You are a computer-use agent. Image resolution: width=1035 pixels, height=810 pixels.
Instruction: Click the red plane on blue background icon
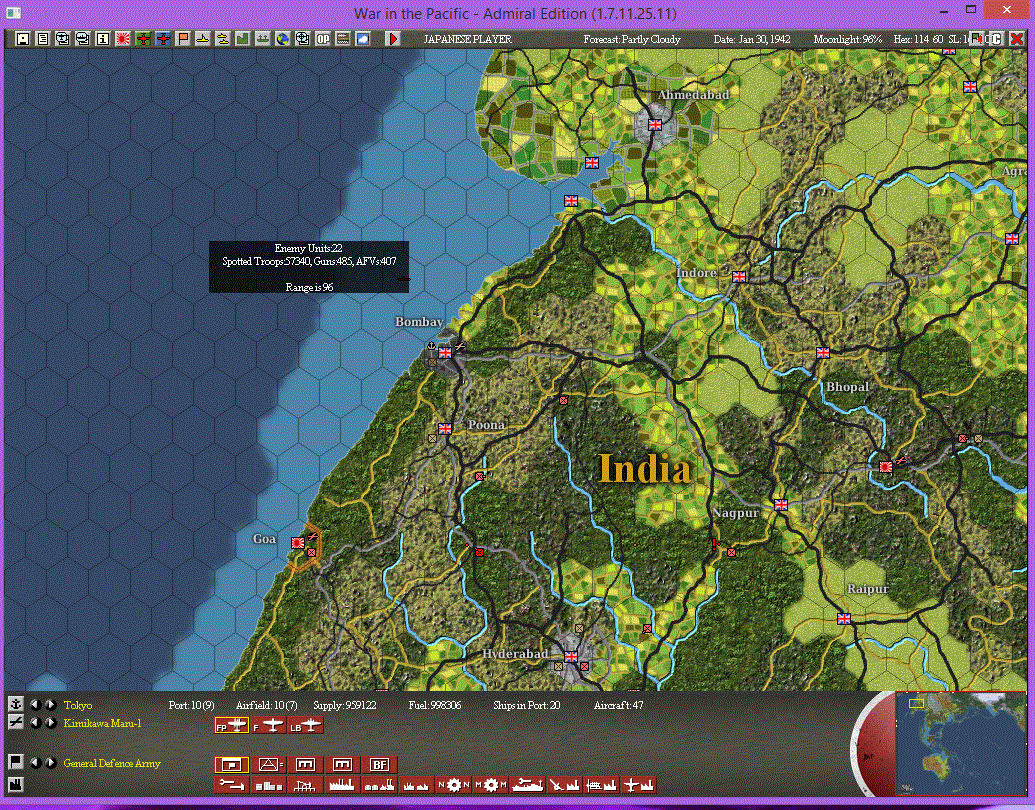(163, 39)
